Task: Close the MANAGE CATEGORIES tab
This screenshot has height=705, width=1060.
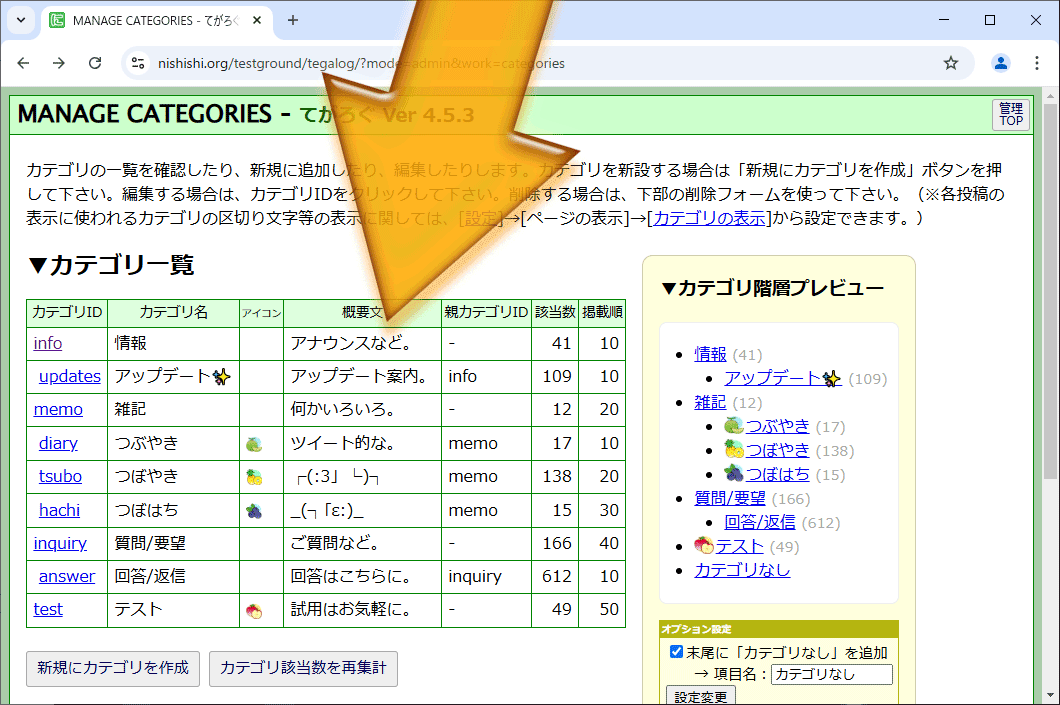Action: (257, 20)
